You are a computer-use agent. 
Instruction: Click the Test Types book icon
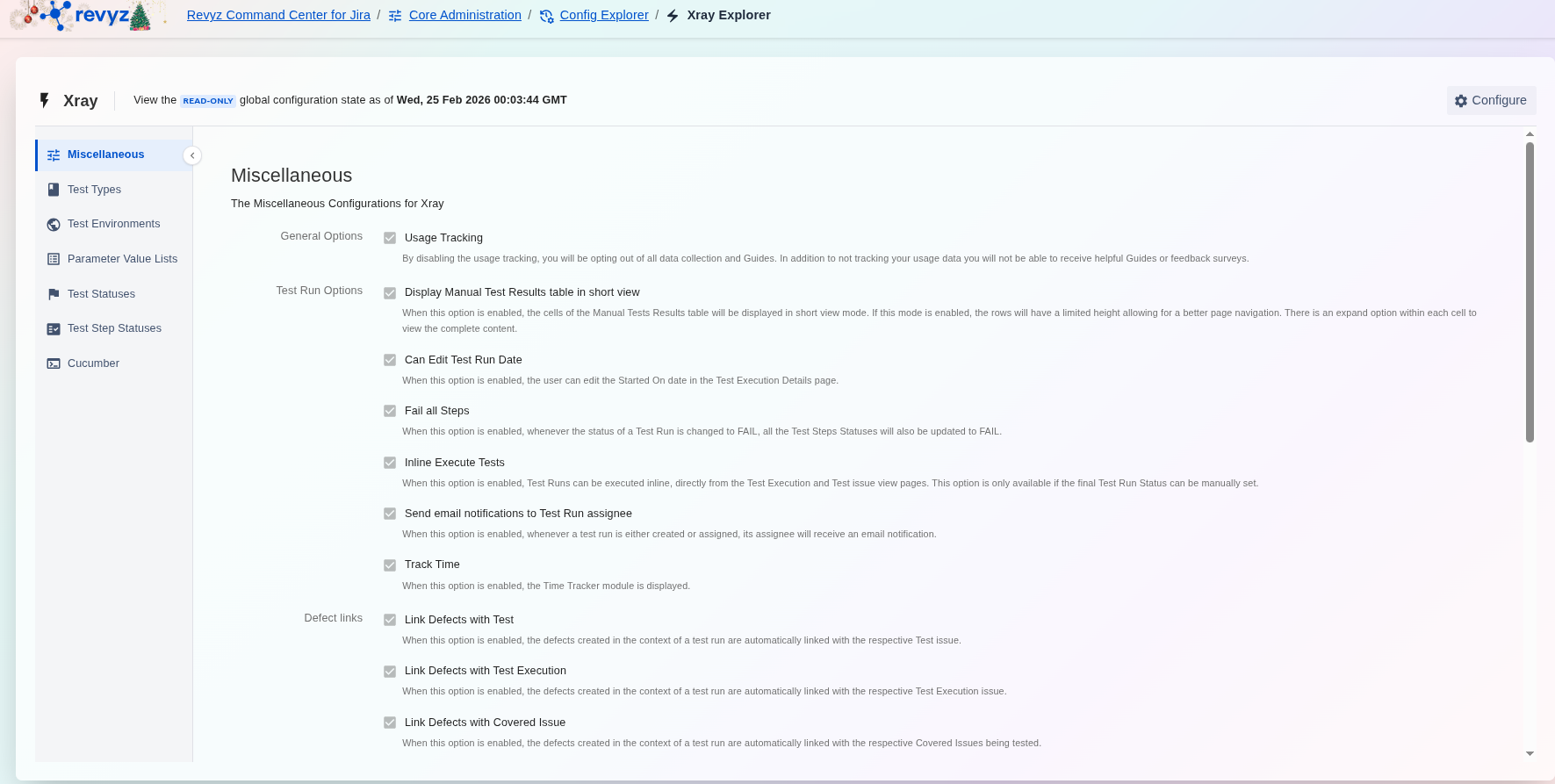[54, 190]
